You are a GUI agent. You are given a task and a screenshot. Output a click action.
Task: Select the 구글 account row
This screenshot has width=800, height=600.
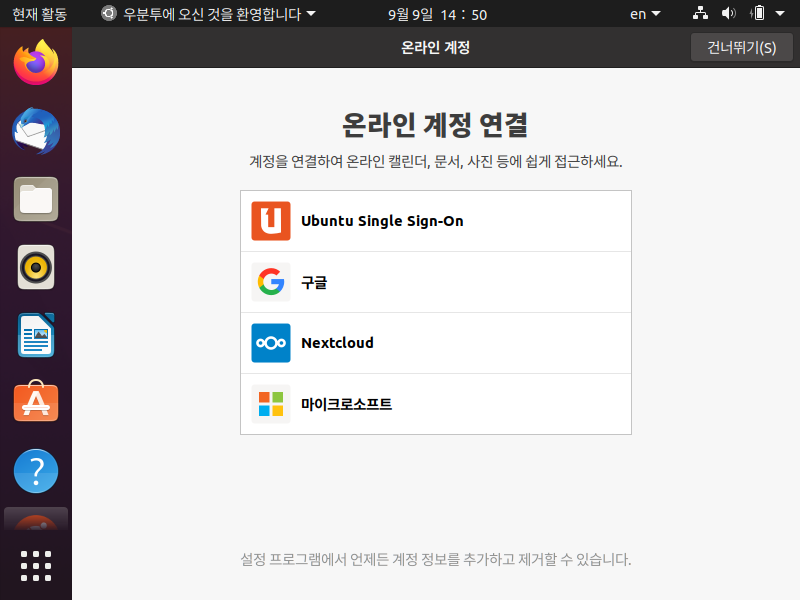436,282
